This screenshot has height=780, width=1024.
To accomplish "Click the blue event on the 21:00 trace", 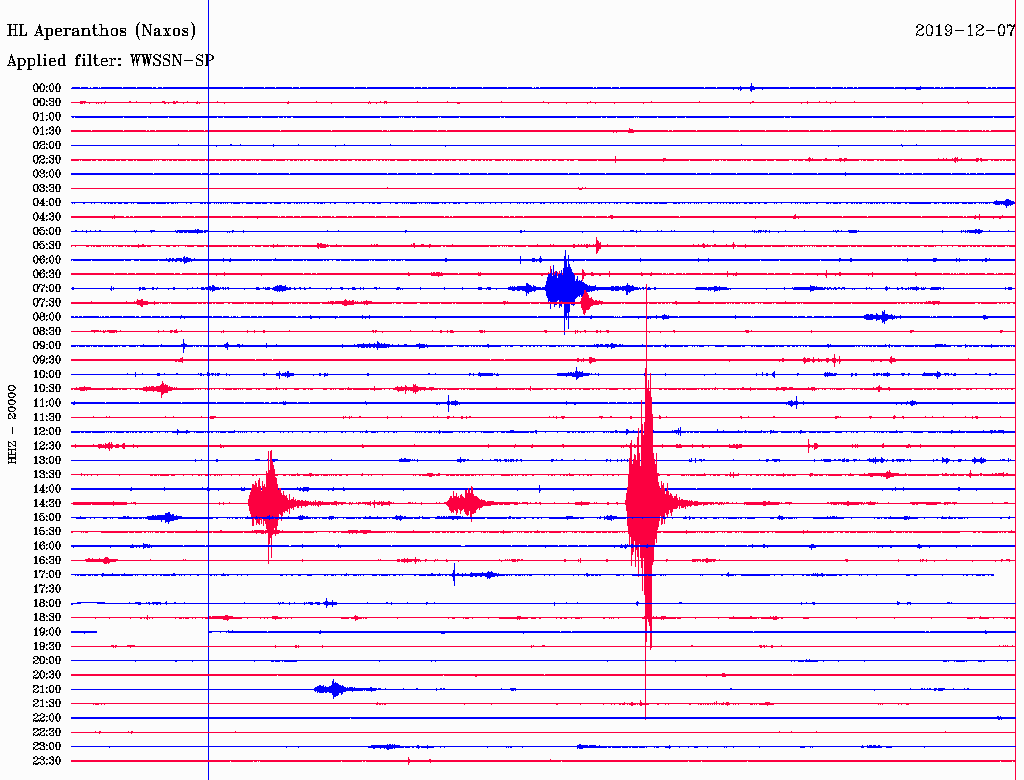I will (x=335, y=689).
